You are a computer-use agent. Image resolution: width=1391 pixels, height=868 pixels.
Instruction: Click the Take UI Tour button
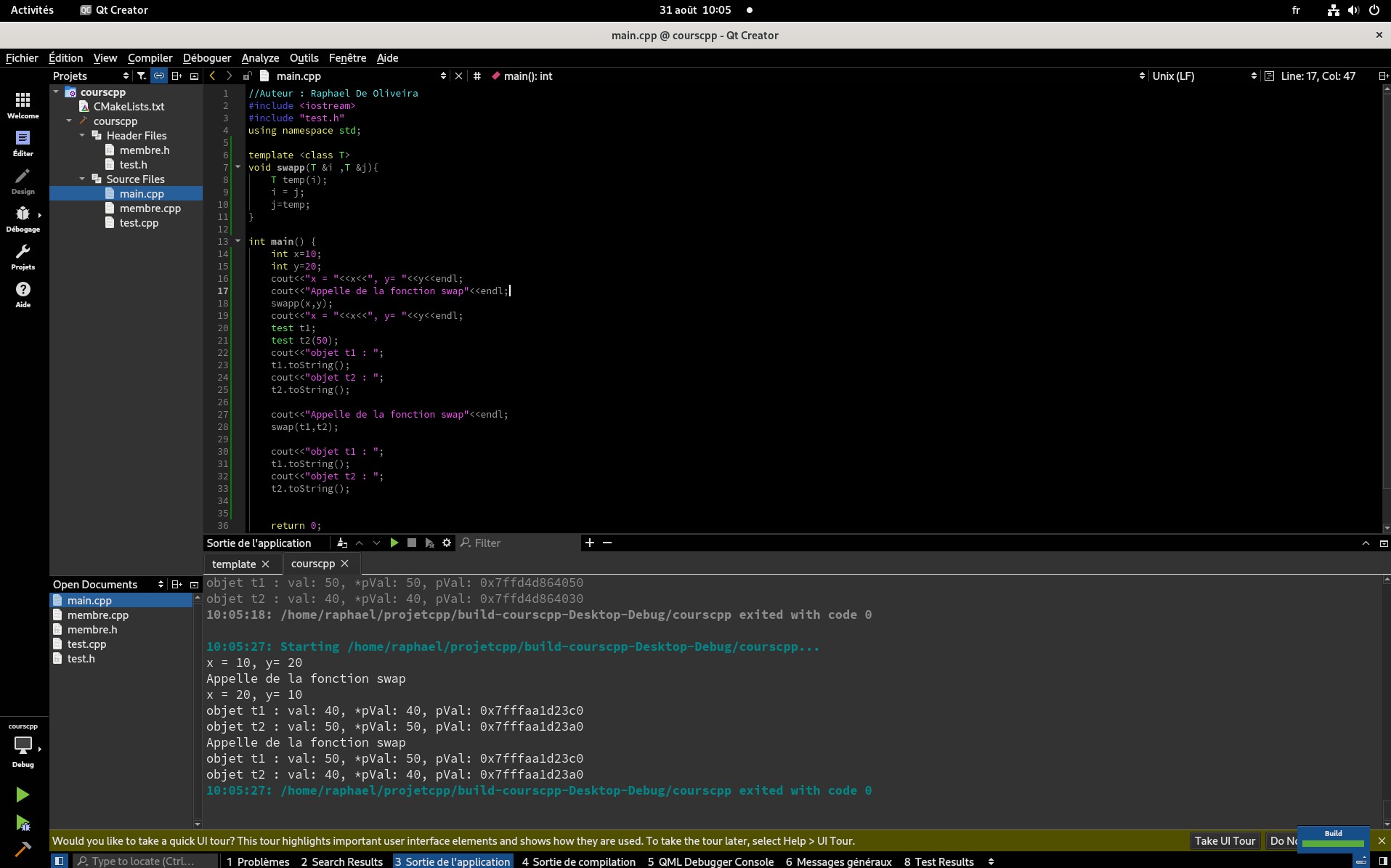[x=1225, y=840]
